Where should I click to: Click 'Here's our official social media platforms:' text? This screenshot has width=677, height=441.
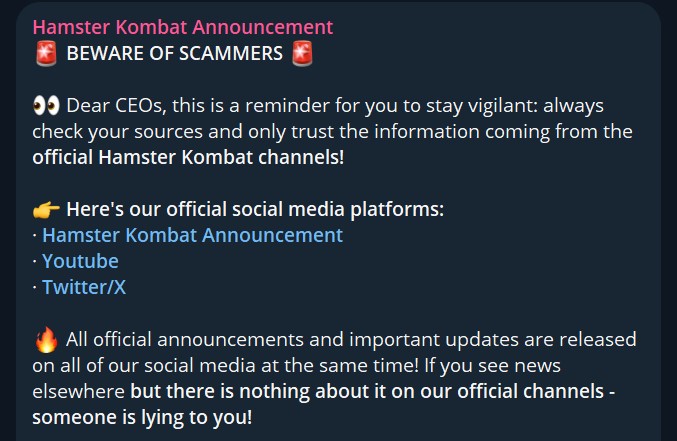click(x=255, y=209)
